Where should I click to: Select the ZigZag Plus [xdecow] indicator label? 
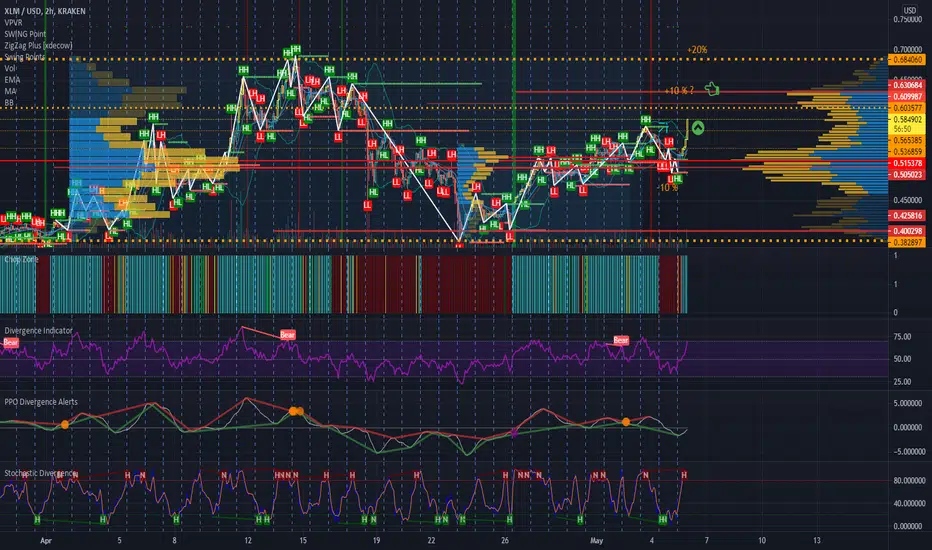39,45
